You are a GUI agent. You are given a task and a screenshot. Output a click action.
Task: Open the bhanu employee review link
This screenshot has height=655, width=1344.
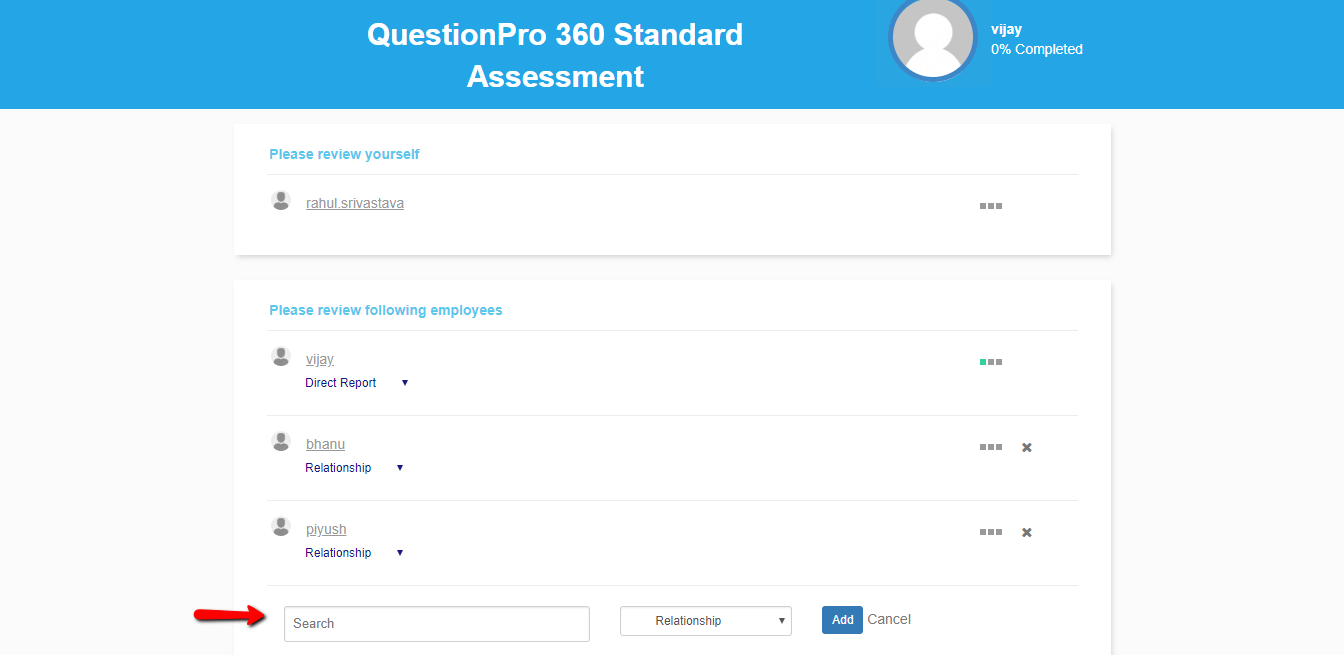[x=325, y=443]
